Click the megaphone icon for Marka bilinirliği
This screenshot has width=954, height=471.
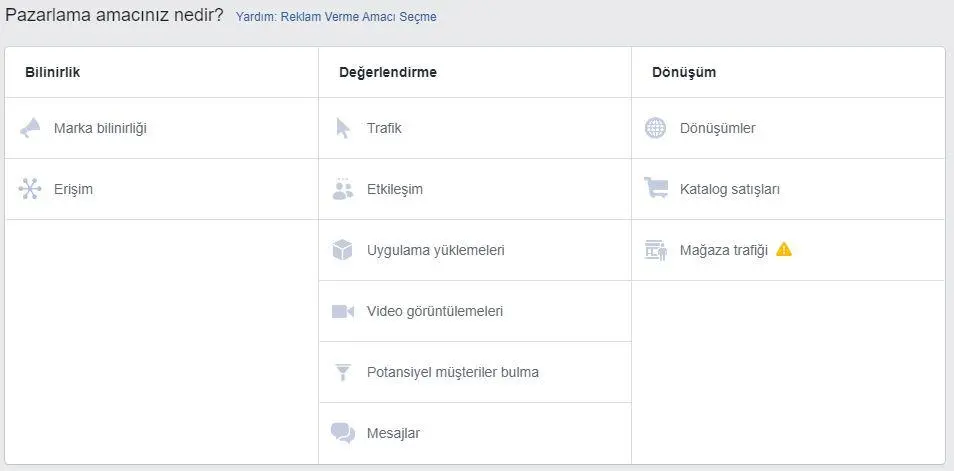click(x=30, y=128)
